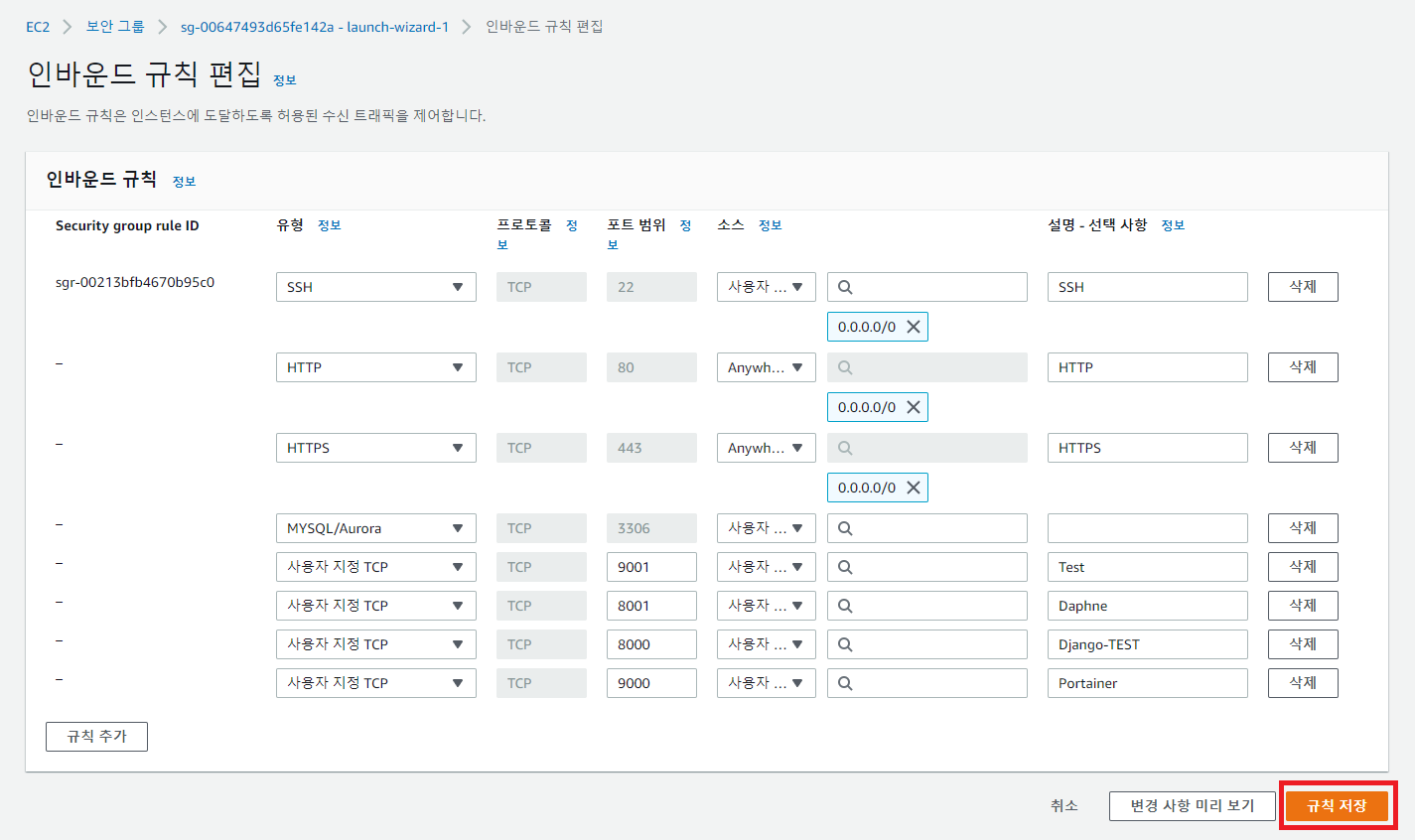Click rule ID sgr-00213bfb4670b95c0 text
Viewport: 1415px width, 840px height.
click(135, 282)
